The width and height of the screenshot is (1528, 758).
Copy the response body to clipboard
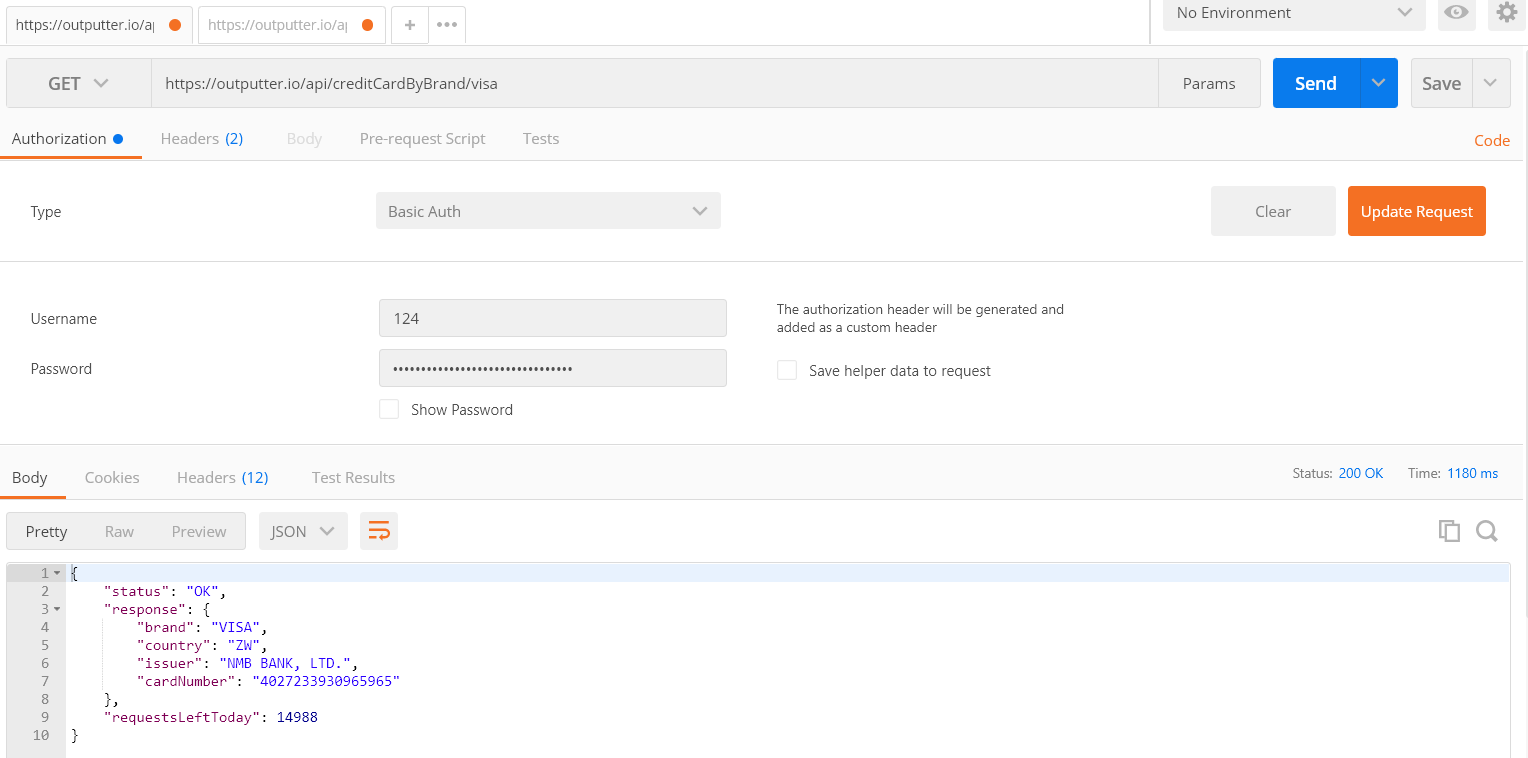(1449, 530)
